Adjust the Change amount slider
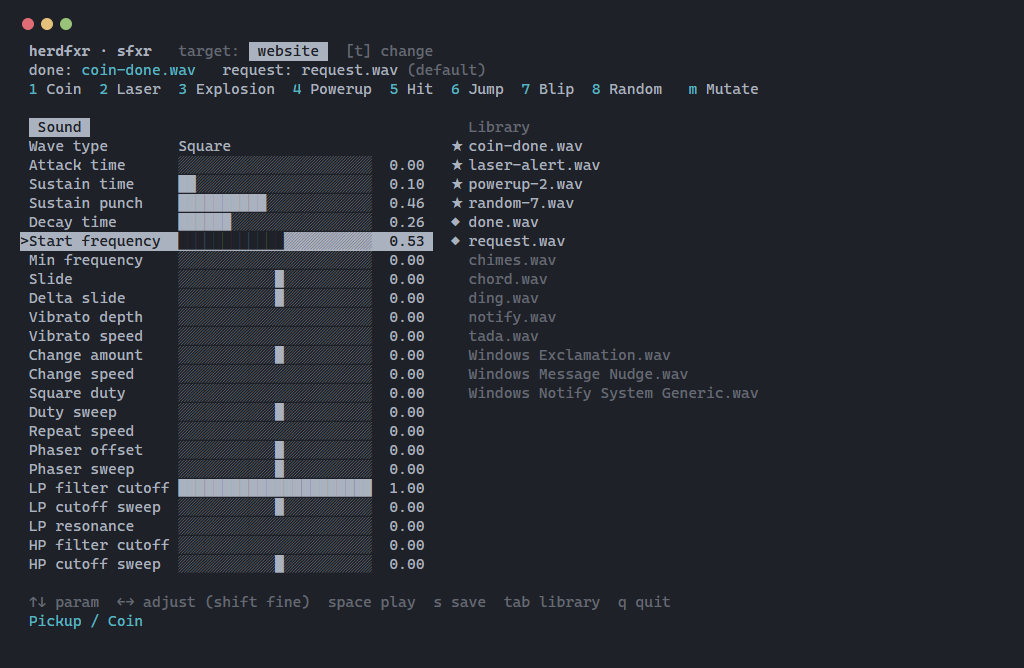 click(x=275, y=355)
